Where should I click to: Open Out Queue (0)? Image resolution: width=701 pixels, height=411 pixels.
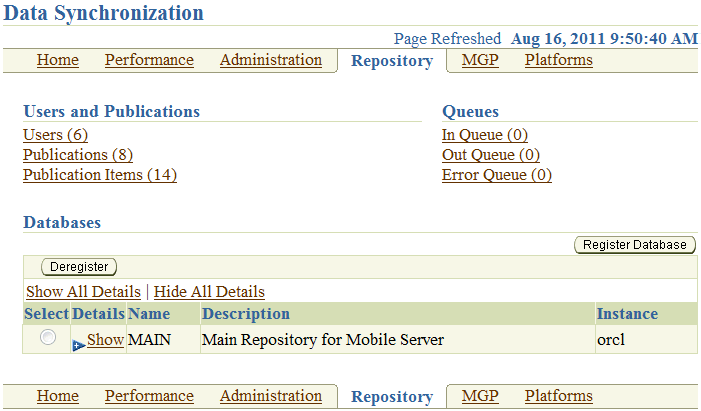(x=491, y=155)
